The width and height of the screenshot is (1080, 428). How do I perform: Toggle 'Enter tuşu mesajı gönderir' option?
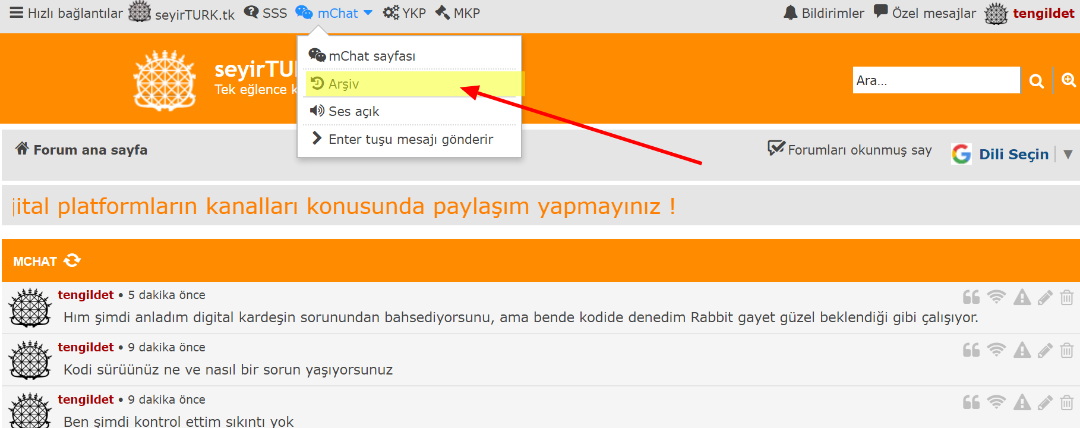(x=410, y=139)
